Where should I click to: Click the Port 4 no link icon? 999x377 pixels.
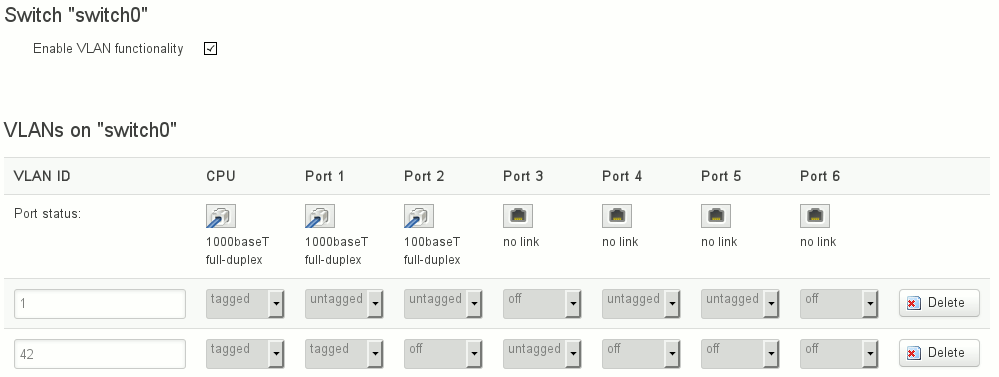tap(617, 217)
